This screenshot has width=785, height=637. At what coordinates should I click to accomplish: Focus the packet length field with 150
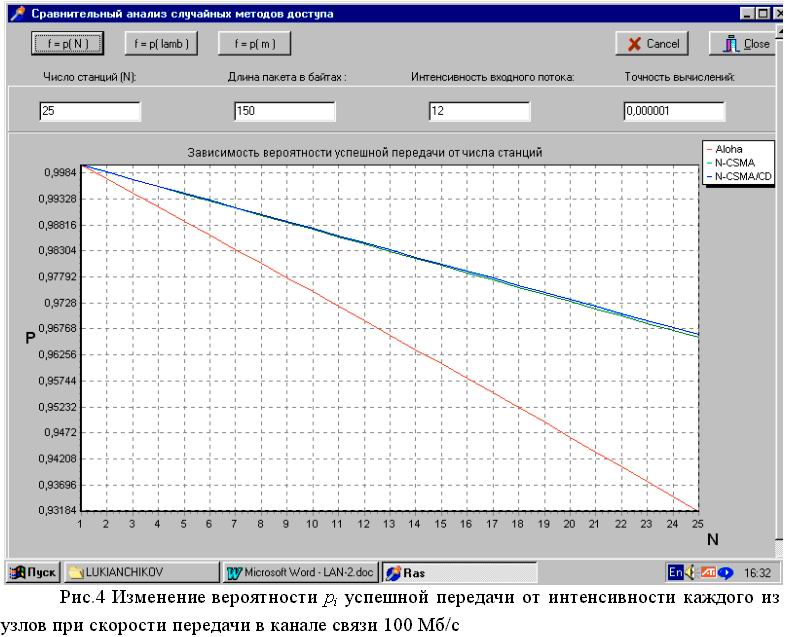point(285,111)
